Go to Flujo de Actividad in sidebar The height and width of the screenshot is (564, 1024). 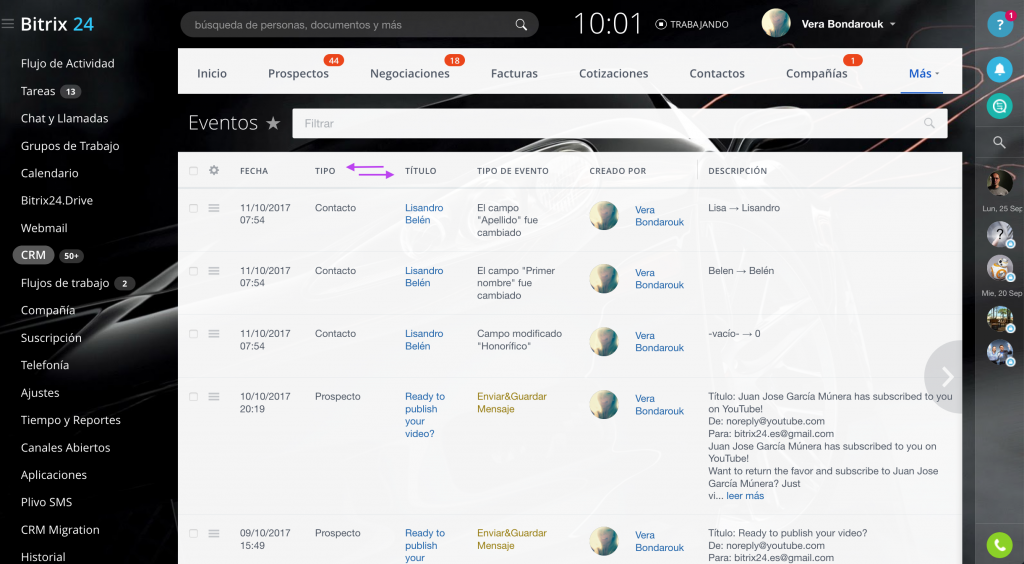pyautogui.click(x=68, y=63)
